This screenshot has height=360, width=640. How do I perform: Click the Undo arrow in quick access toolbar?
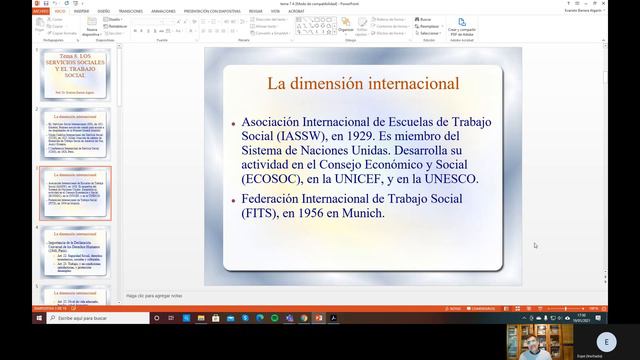pyautogui.click(x=55, y=3)
